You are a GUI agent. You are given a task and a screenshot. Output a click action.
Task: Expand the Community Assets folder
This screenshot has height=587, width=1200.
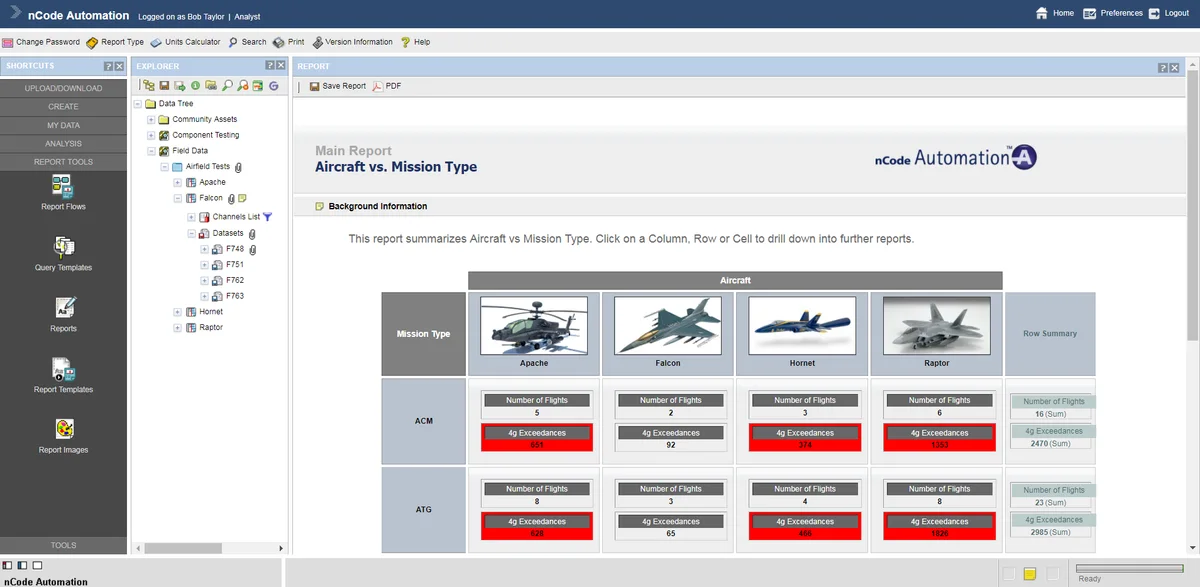pos(150,119)
